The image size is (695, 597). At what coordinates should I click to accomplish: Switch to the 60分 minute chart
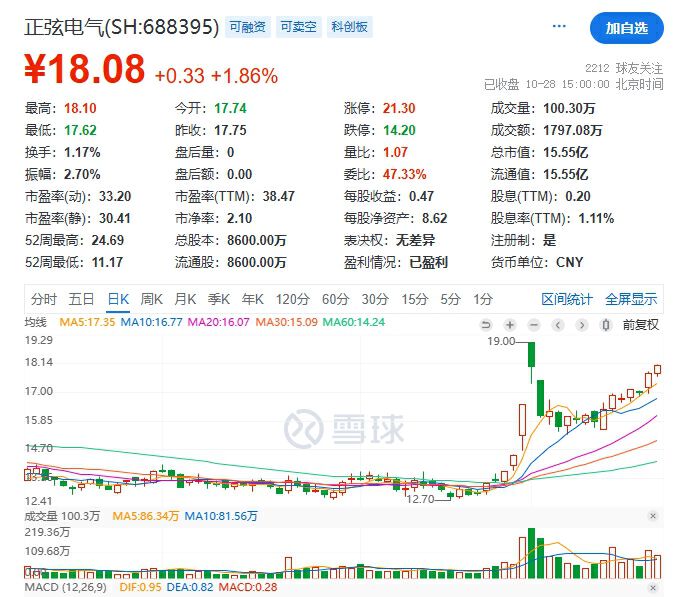pyautogui.click(x=335, y=299)
